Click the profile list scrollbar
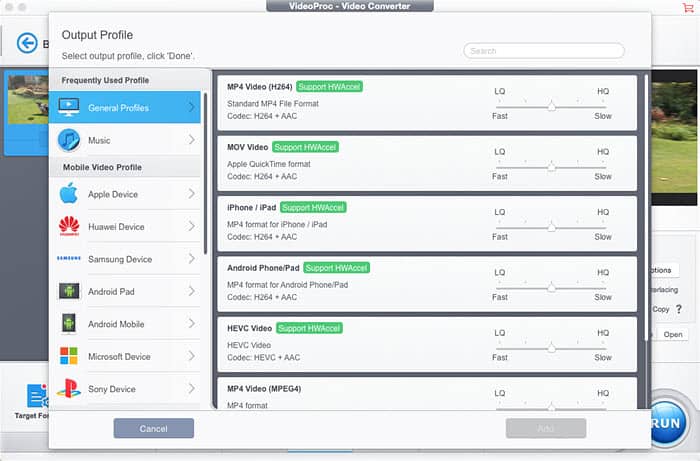Image resolution: width=700 pixels, height=461 pixels. pos(646,208)
